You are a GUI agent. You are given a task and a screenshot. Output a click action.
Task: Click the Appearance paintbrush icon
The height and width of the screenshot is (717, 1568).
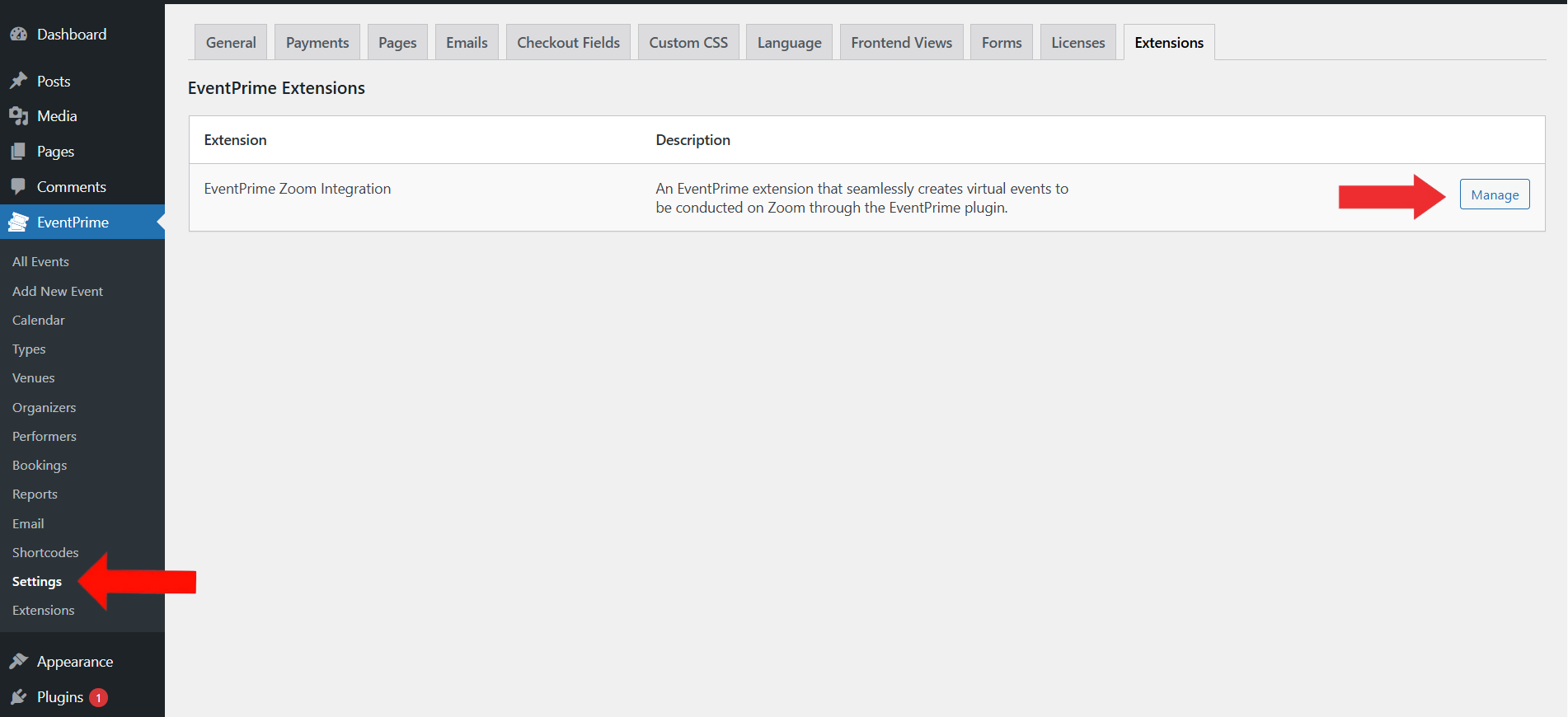18,662
